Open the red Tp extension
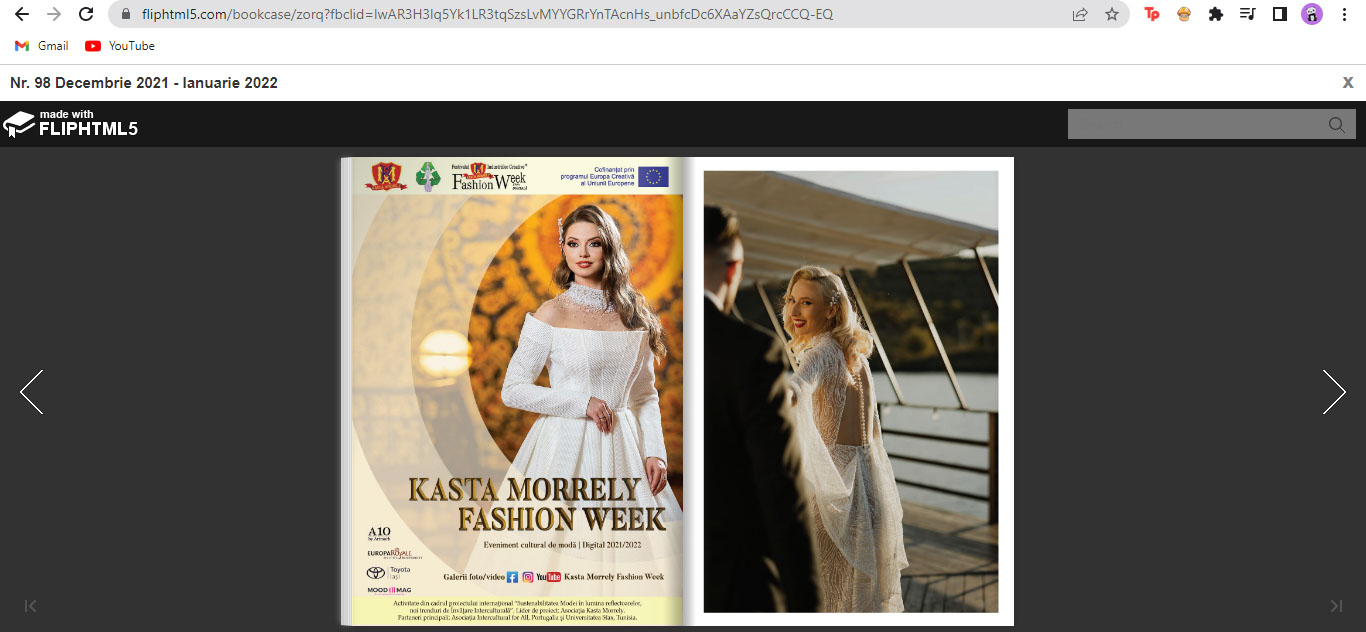This screenshot has width=1366, height=632. pyautogui.click(x=1152, y=15)
